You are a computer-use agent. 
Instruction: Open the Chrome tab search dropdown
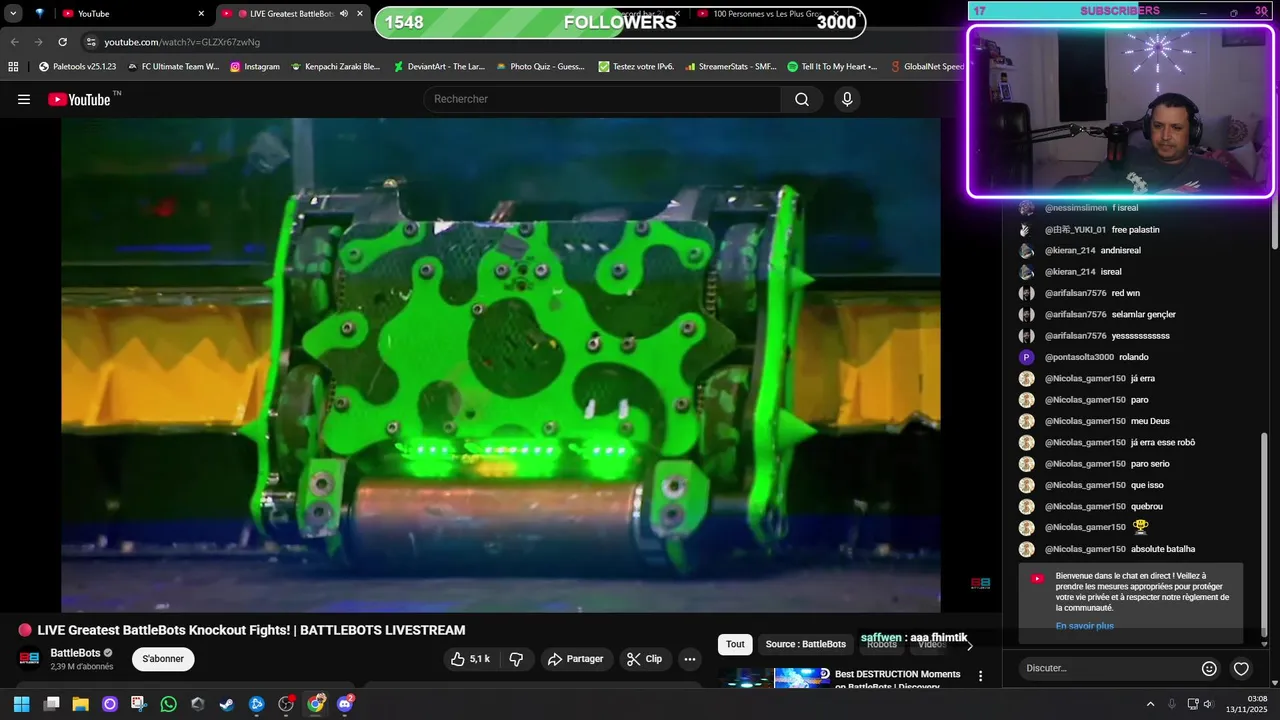(13, 13)
